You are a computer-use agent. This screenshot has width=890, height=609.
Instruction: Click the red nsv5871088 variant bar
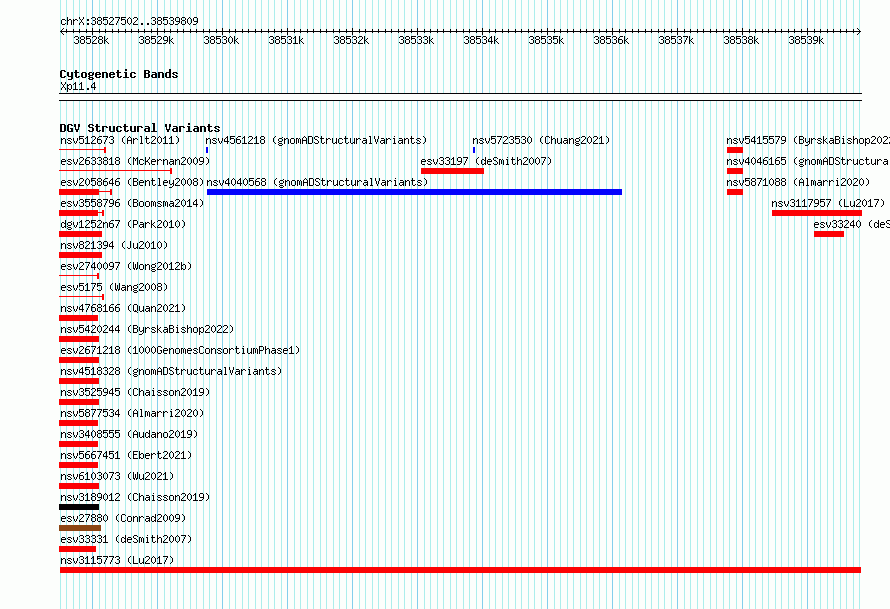734,192
